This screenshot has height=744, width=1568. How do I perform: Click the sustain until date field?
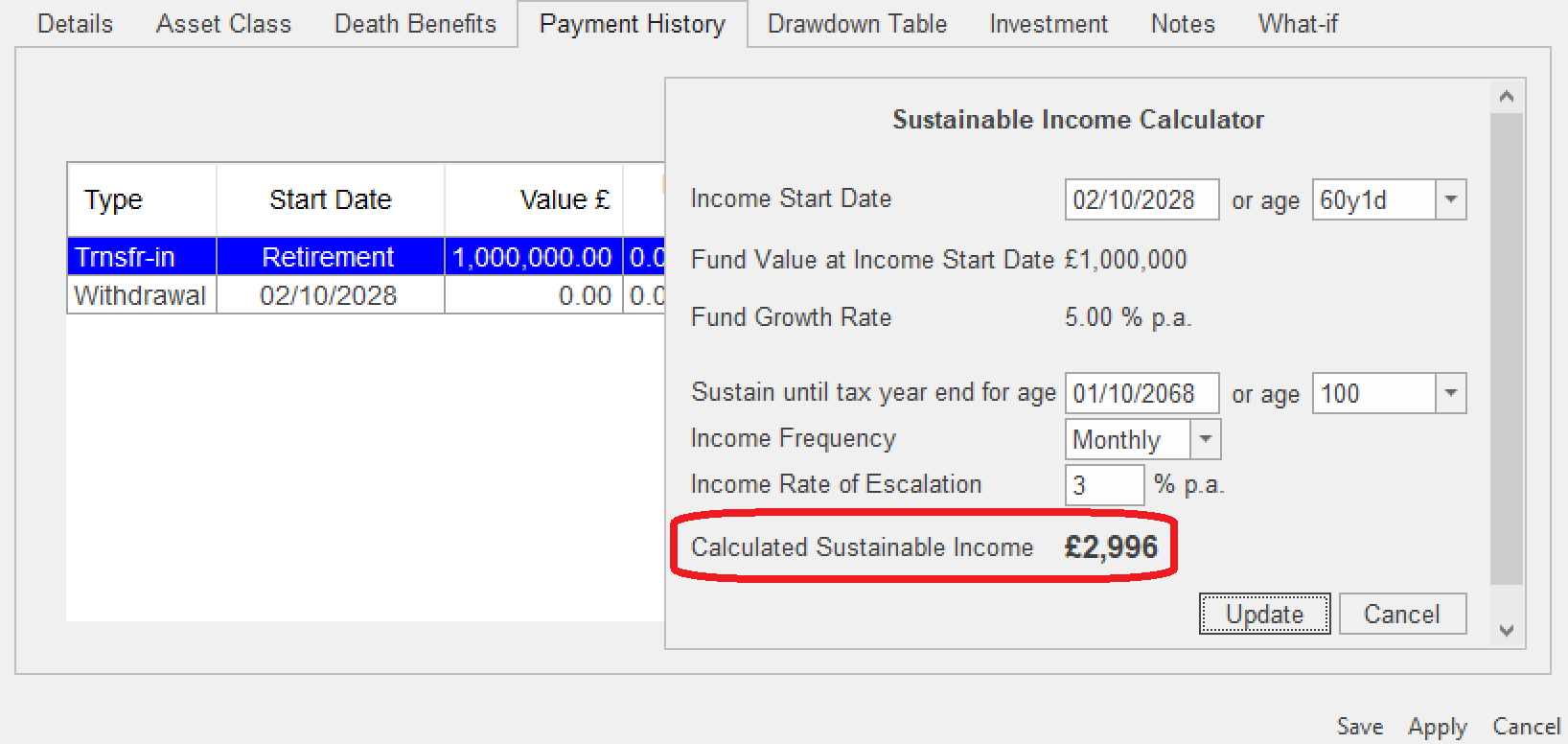pyautogui.click(x=1141, y=393)
